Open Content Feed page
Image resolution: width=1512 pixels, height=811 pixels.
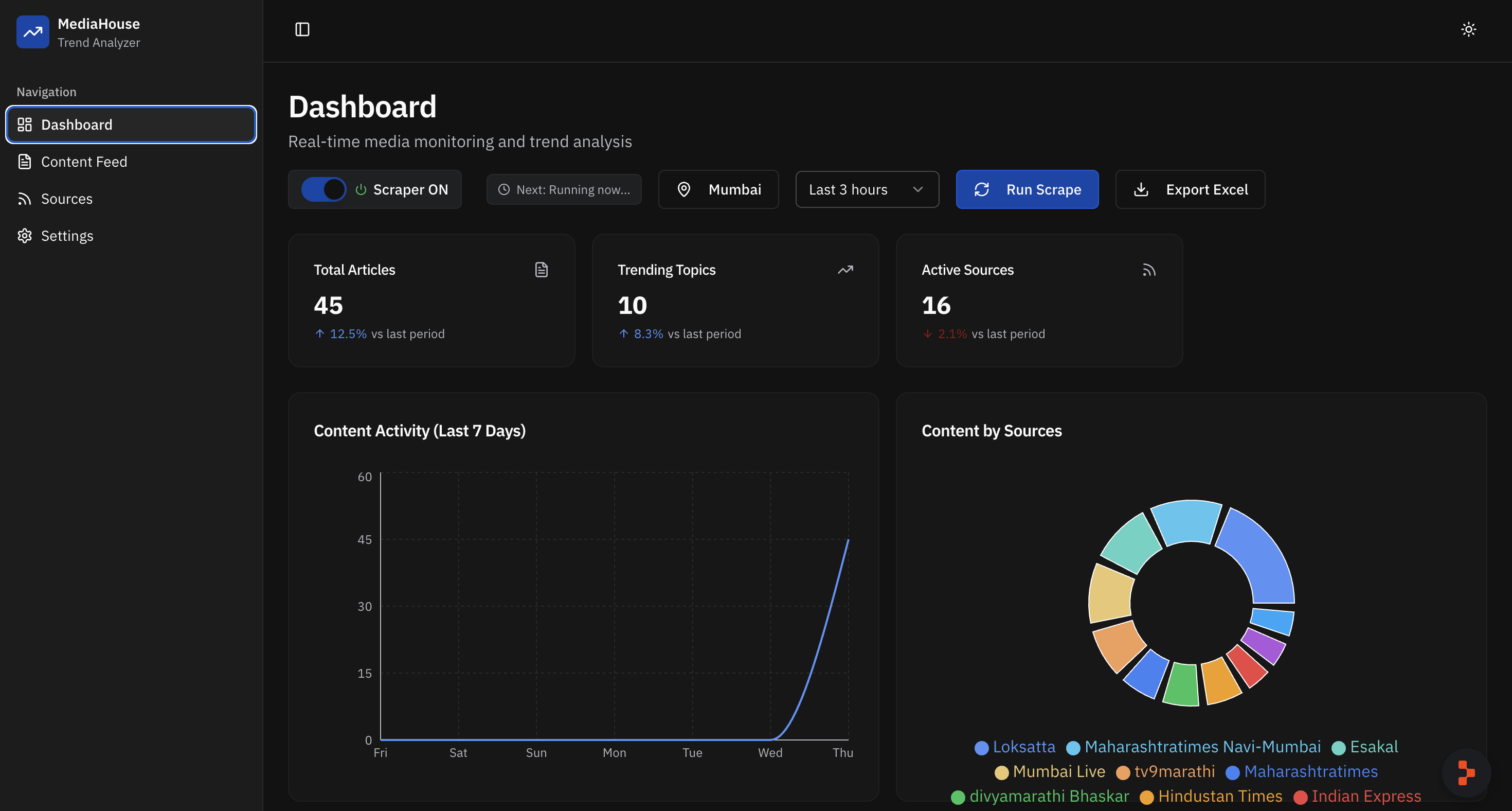131,162
